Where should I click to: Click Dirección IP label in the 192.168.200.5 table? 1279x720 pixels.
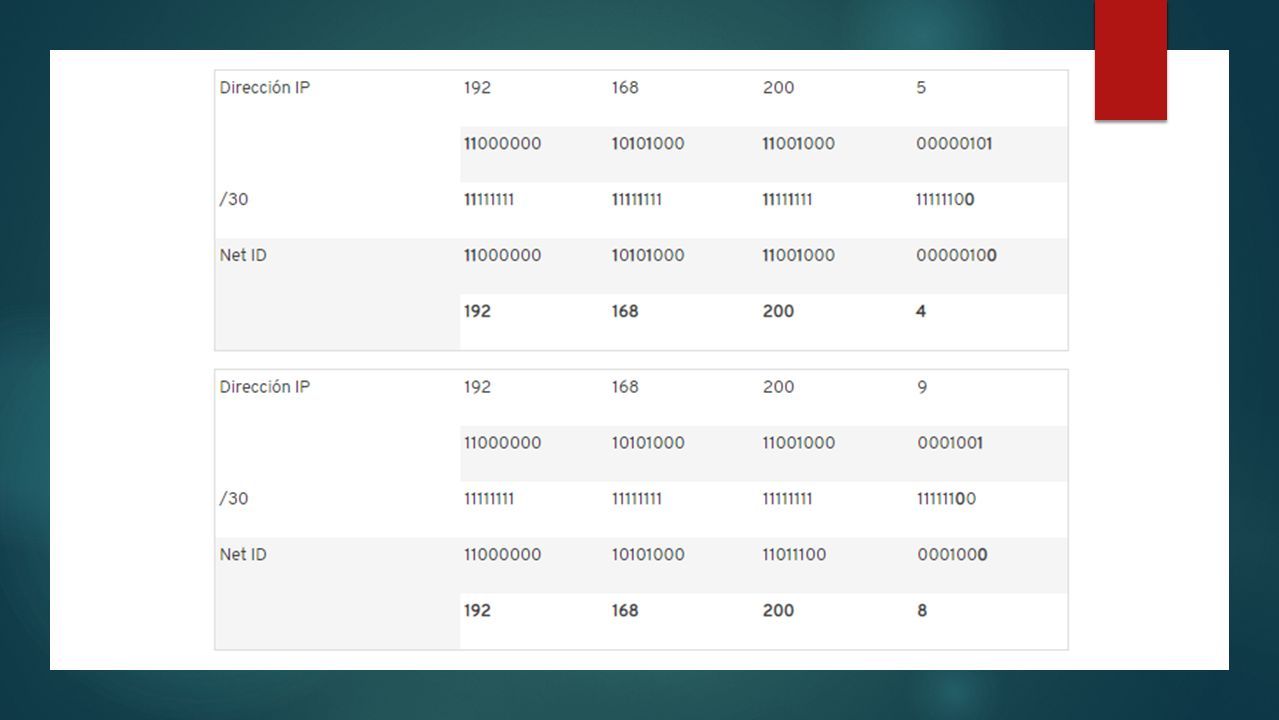coord(265,88)
